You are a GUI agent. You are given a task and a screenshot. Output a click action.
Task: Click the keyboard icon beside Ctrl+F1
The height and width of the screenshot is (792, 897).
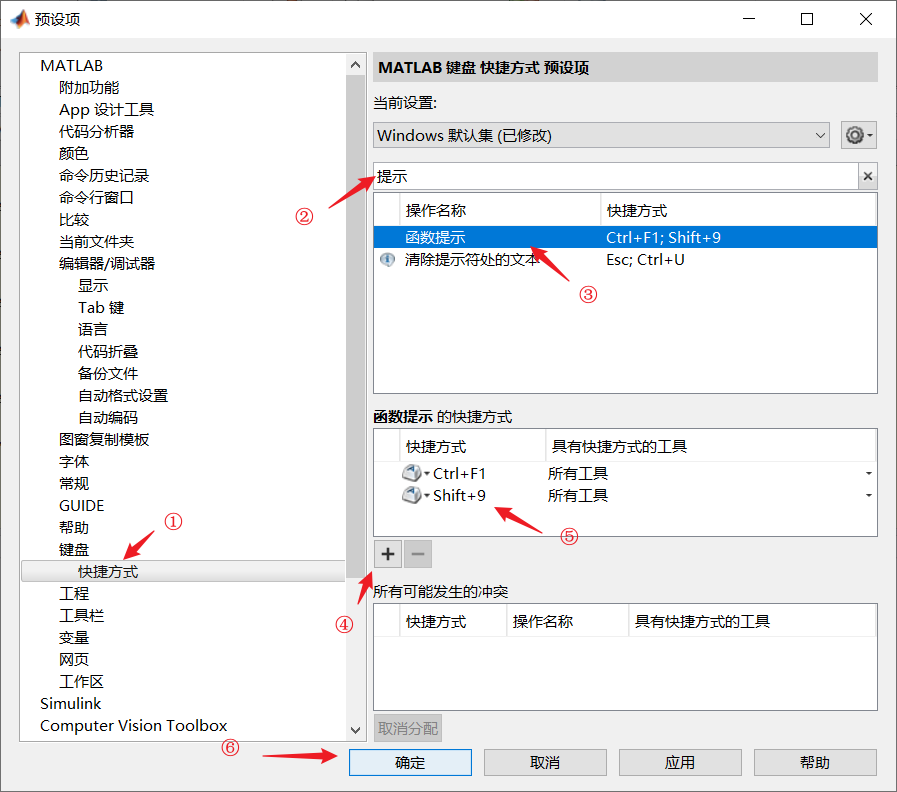[411, 473]
